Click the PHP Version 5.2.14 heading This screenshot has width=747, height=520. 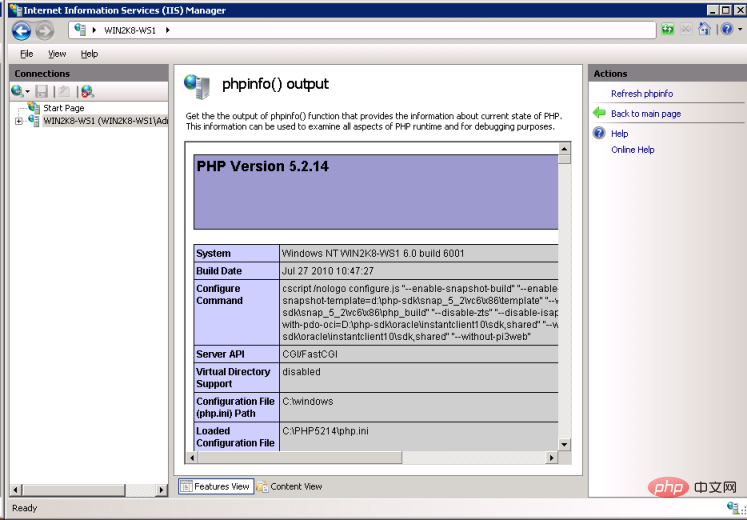coord(262,166)
